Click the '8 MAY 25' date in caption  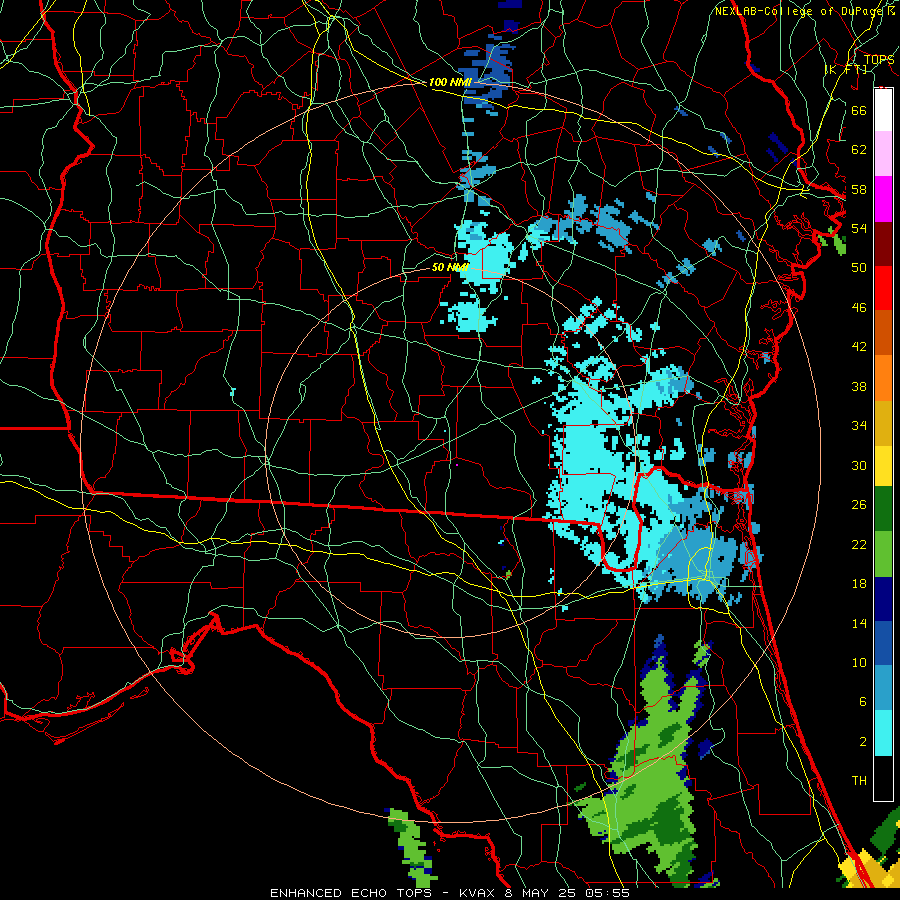(x=542, y=893)
